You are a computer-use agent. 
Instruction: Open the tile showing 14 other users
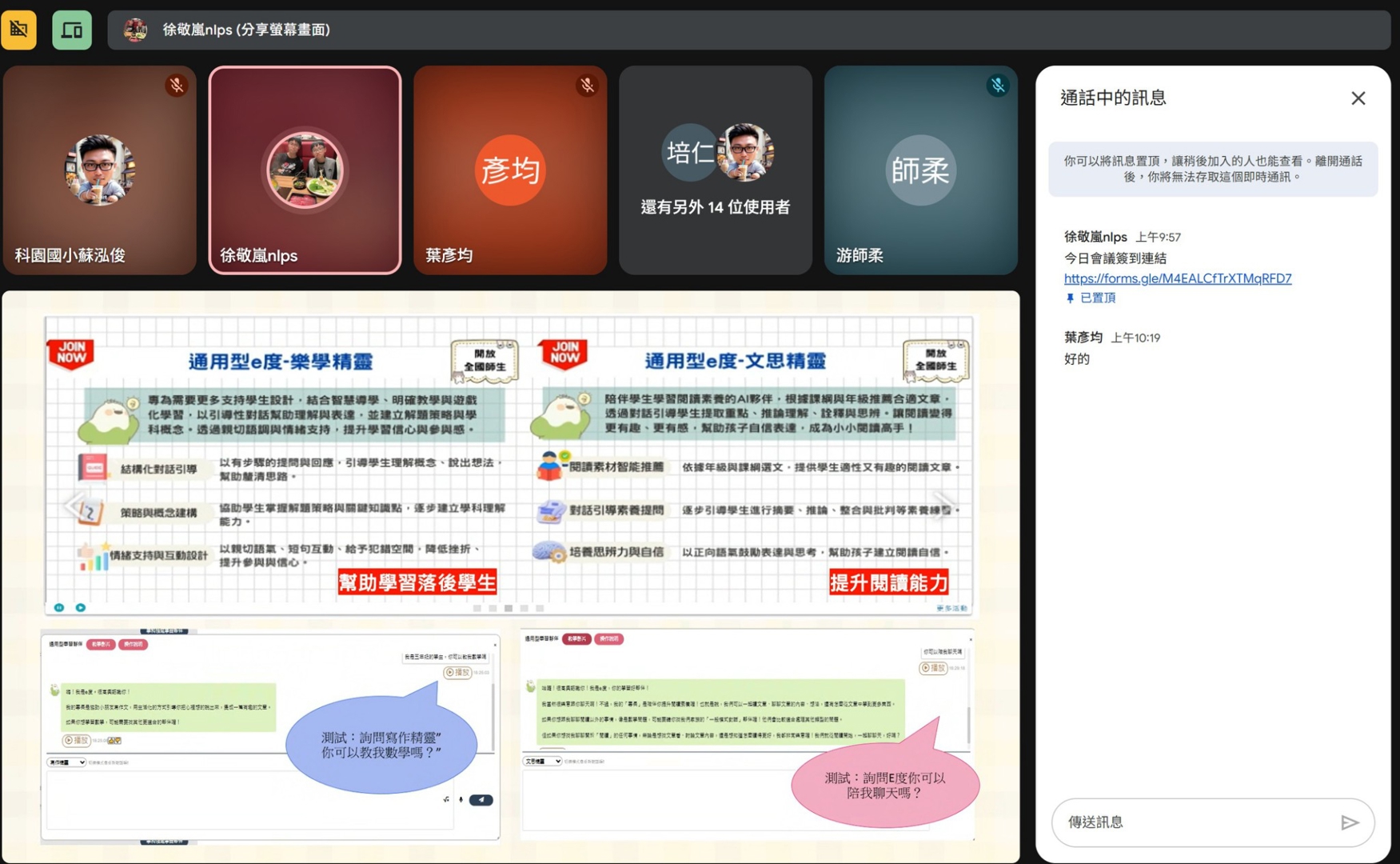tap(716, 170)
